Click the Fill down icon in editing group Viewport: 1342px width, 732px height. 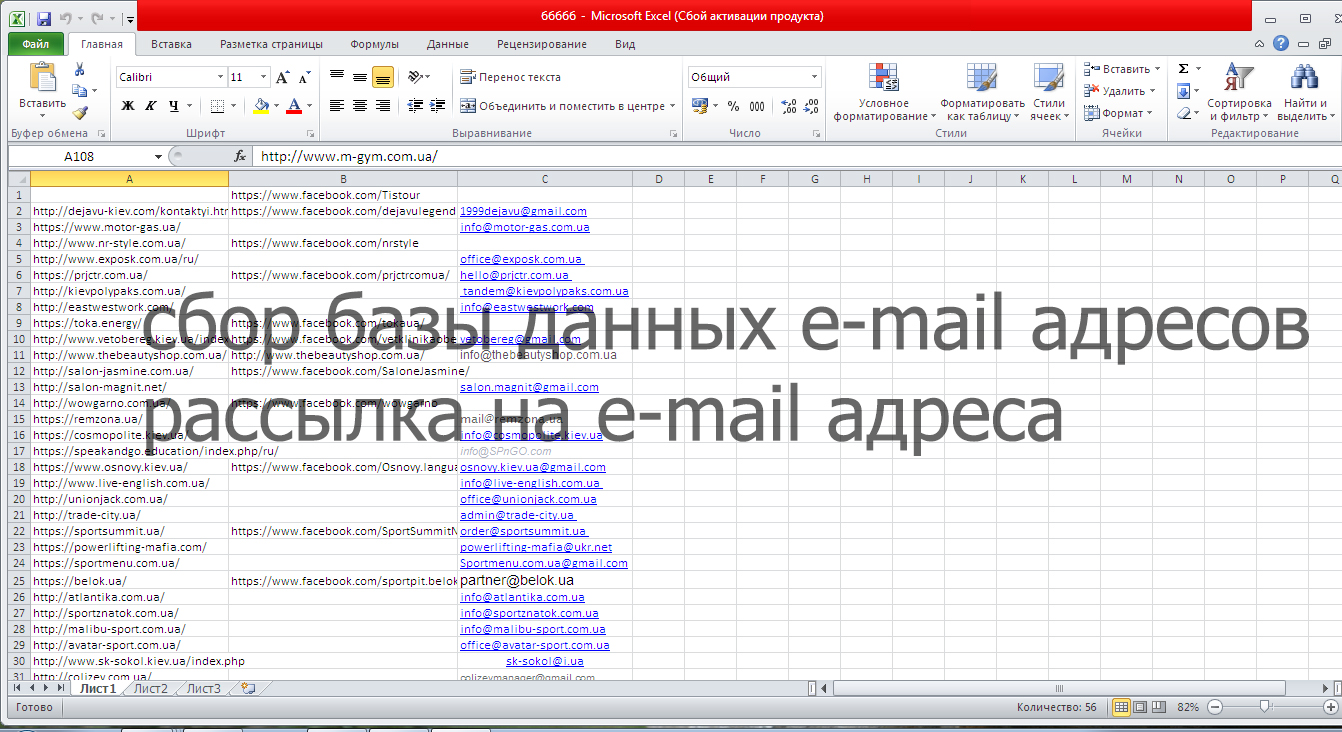(x=1184, y=91)
